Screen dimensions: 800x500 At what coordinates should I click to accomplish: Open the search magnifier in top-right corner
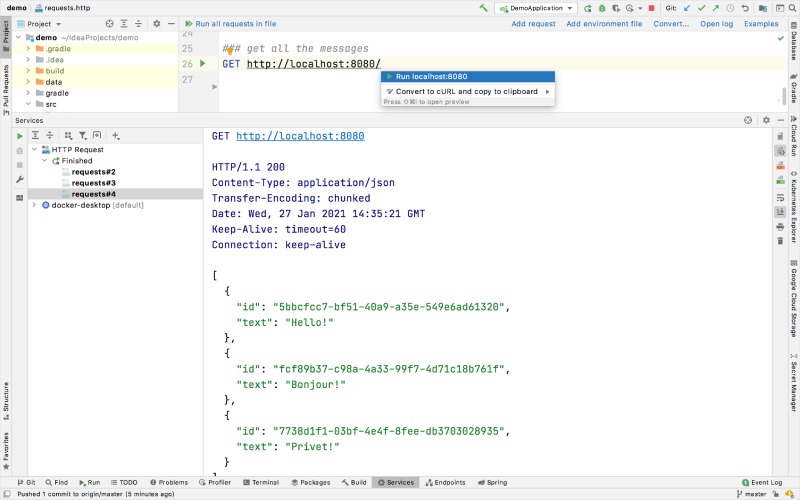click(792, 8)
